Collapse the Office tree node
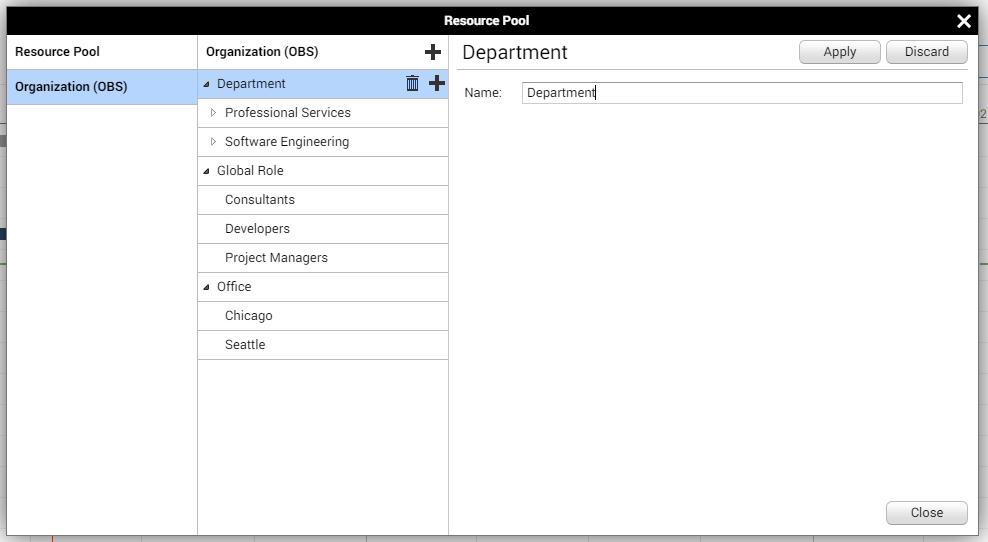The image size is (988, 542). tap(207, 287)
